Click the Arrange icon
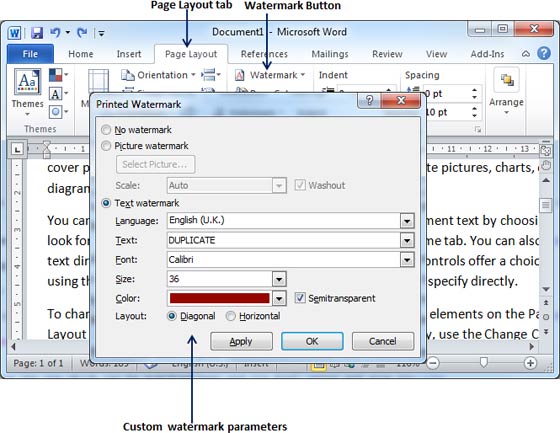This screenshot has height=433, width=560. coord(506,80)
